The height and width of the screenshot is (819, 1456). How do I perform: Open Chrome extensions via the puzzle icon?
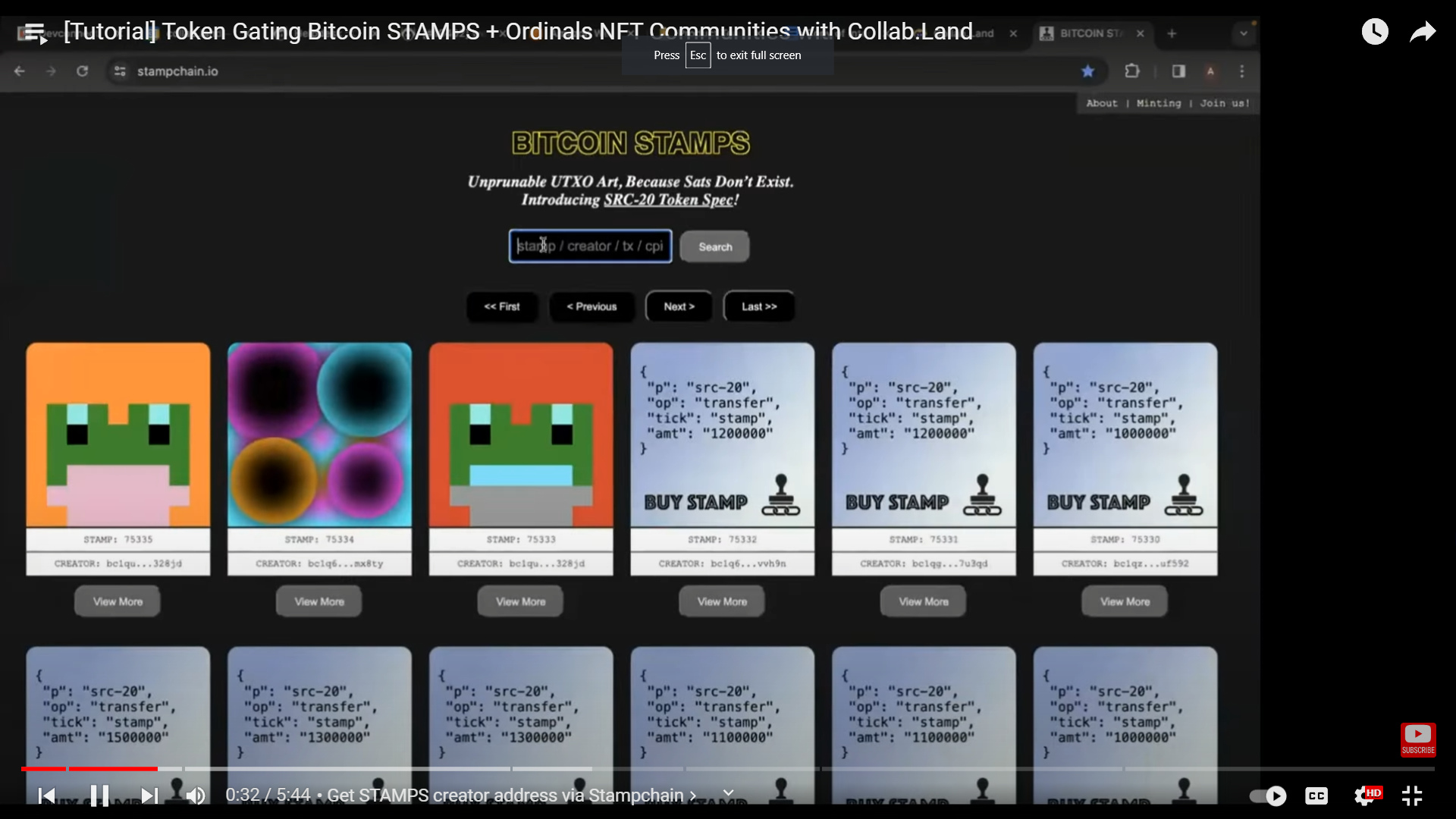tap(1131, 71)
